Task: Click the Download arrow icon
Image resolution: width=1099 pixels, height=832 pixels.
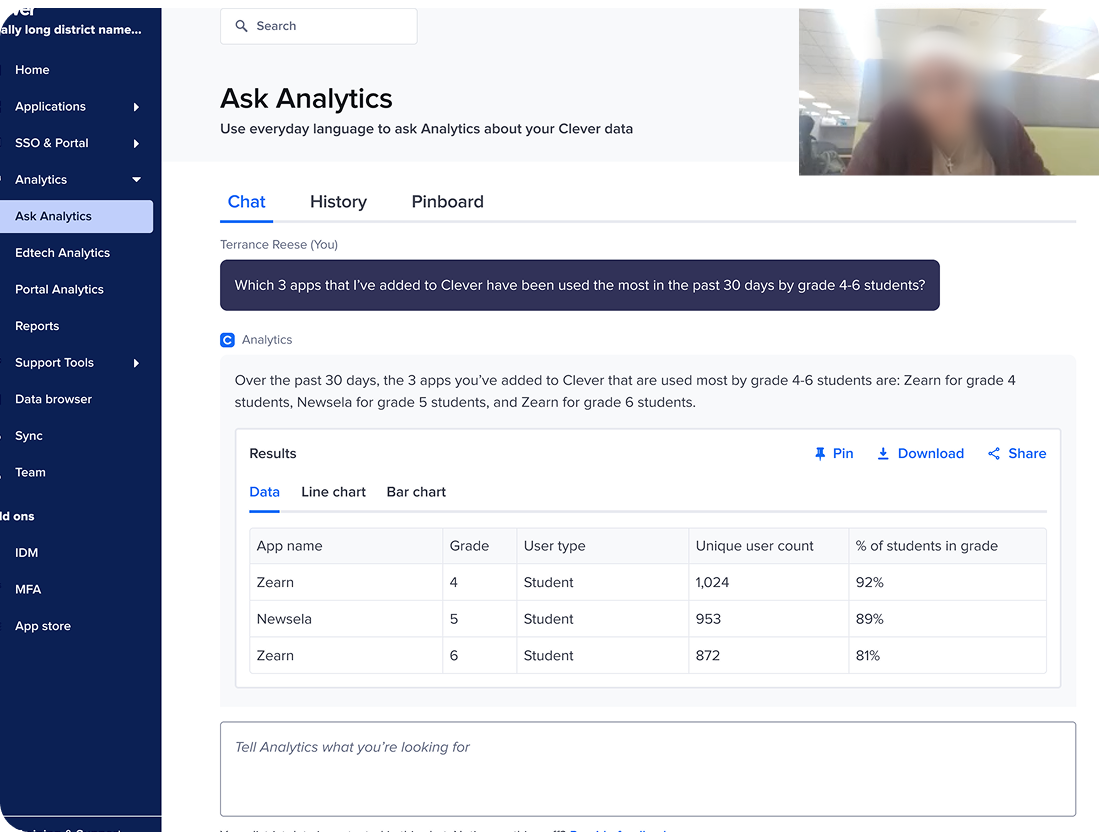Action: 883,453
